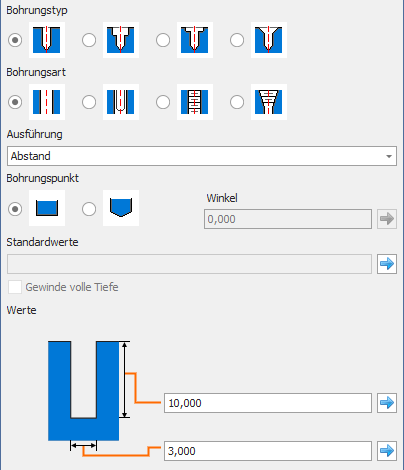Image resolution: width=404 pixels, height=470 pixels.
Task: Open the Ausführung dropdown showing Abstand
Action: [x=202, y=156]
